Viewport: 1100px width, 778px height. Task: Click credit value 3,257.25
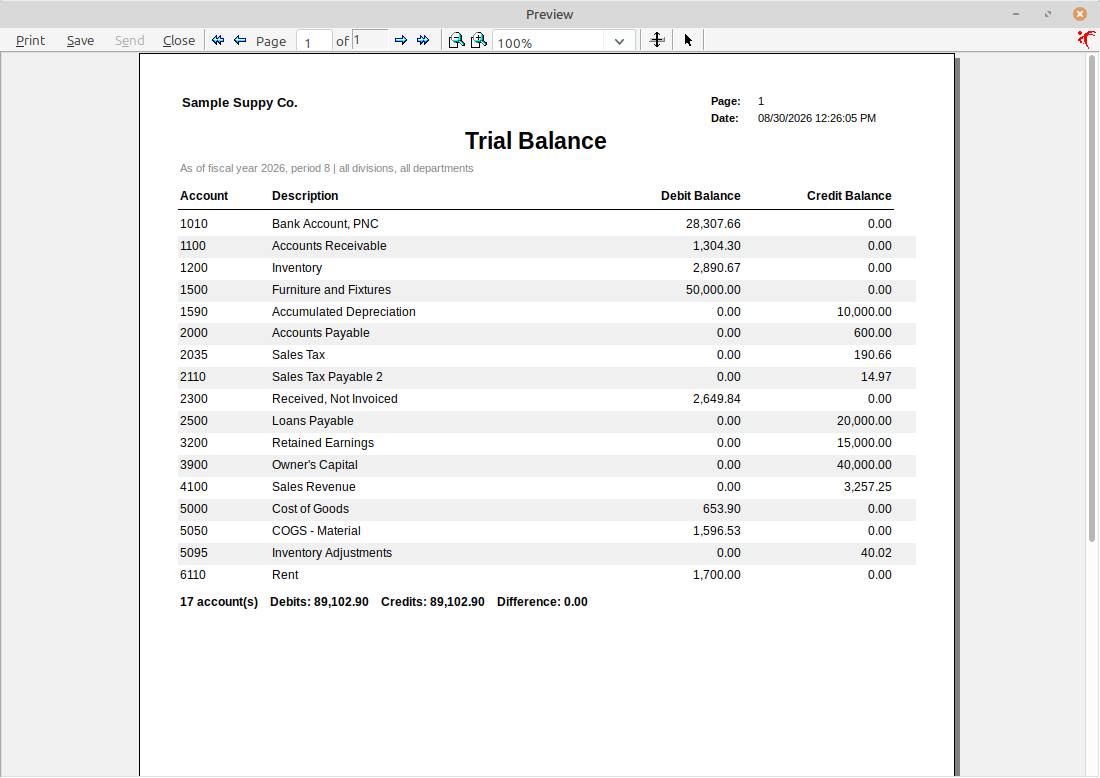(x=868, y=487)
